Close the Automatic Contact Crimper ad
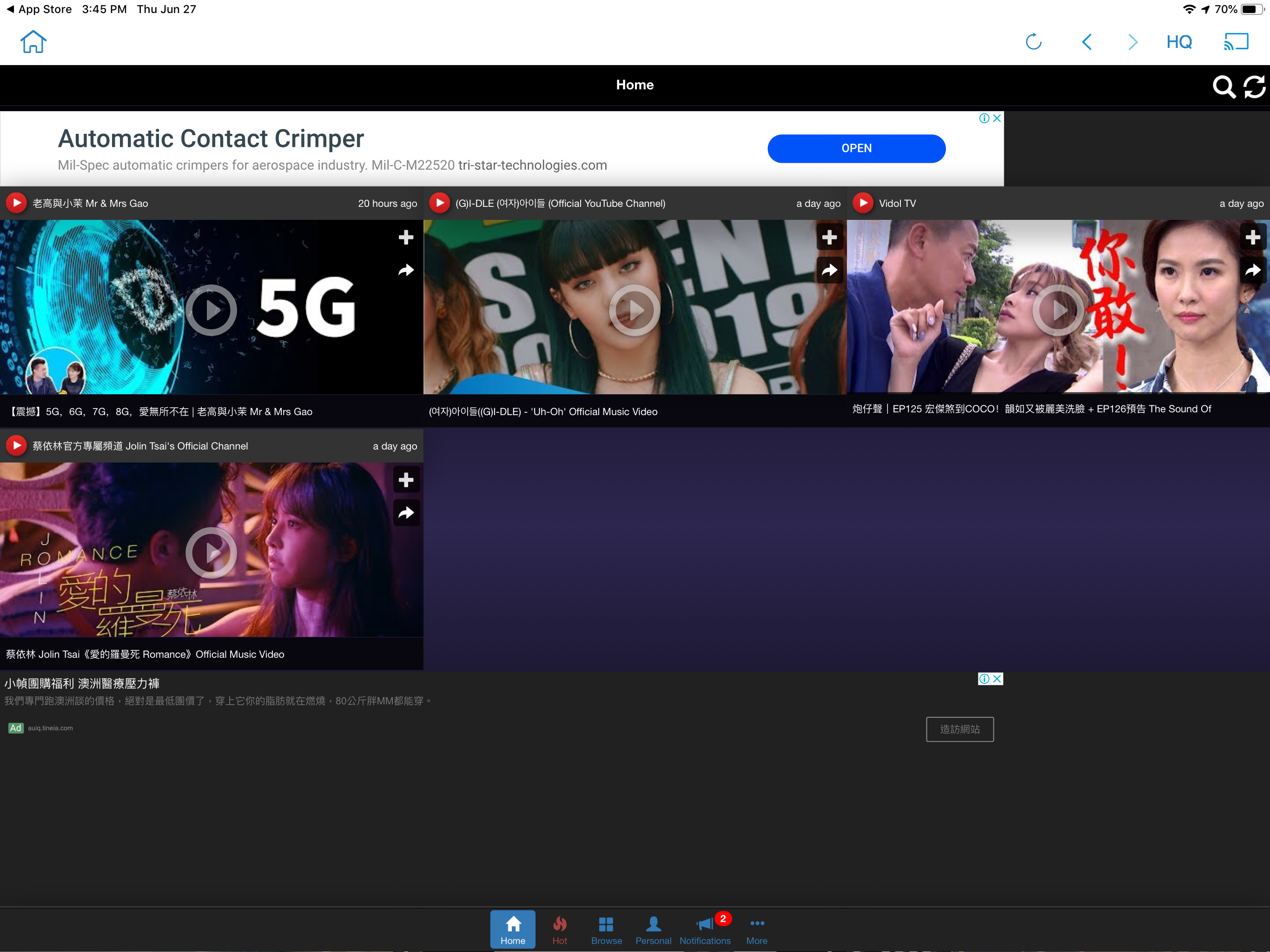This screenshot has width=1270, height=952. tap(997, 118)
